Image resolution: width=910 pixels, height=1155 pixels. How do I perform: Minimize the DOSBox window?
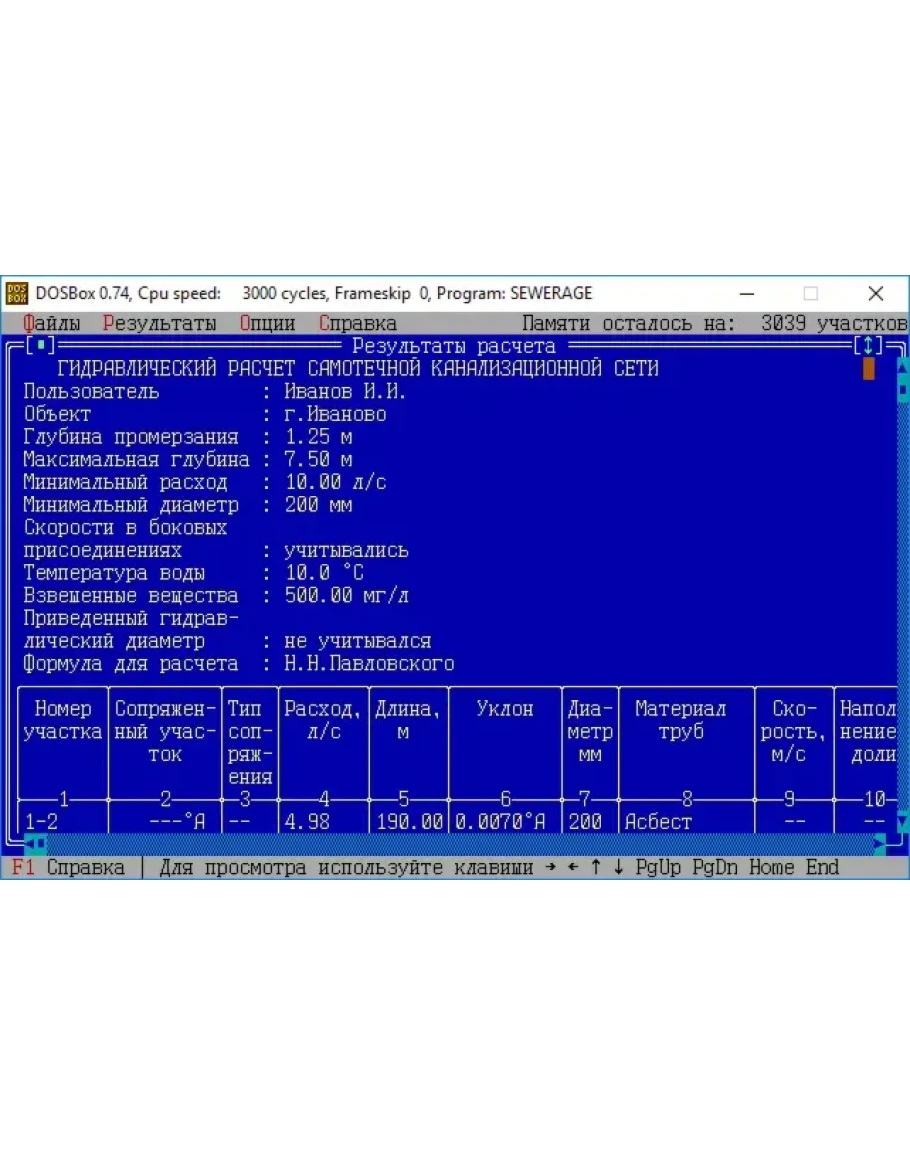(747, 293)
